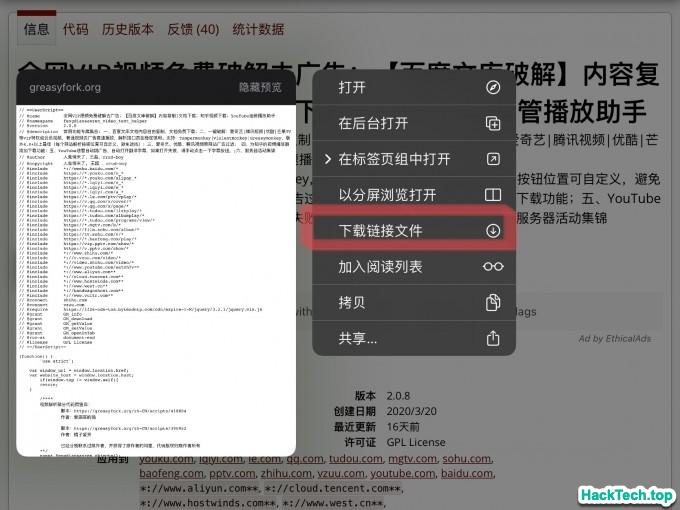Image resolution: width=680 pixels, height=510 pixels.
Task: Click the 16天前 last updated value
Action: pos(403,427)
